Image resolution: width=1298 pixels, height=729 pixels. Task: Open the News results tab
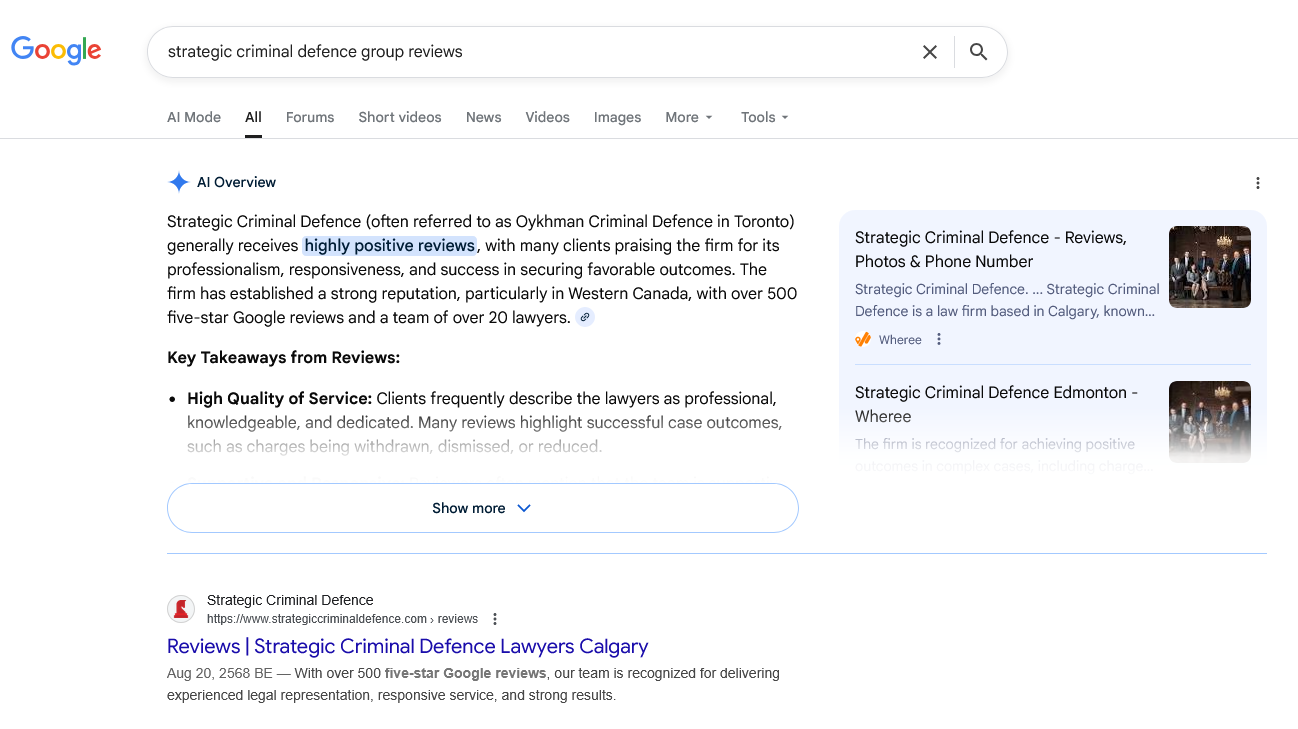coord(483,117)
